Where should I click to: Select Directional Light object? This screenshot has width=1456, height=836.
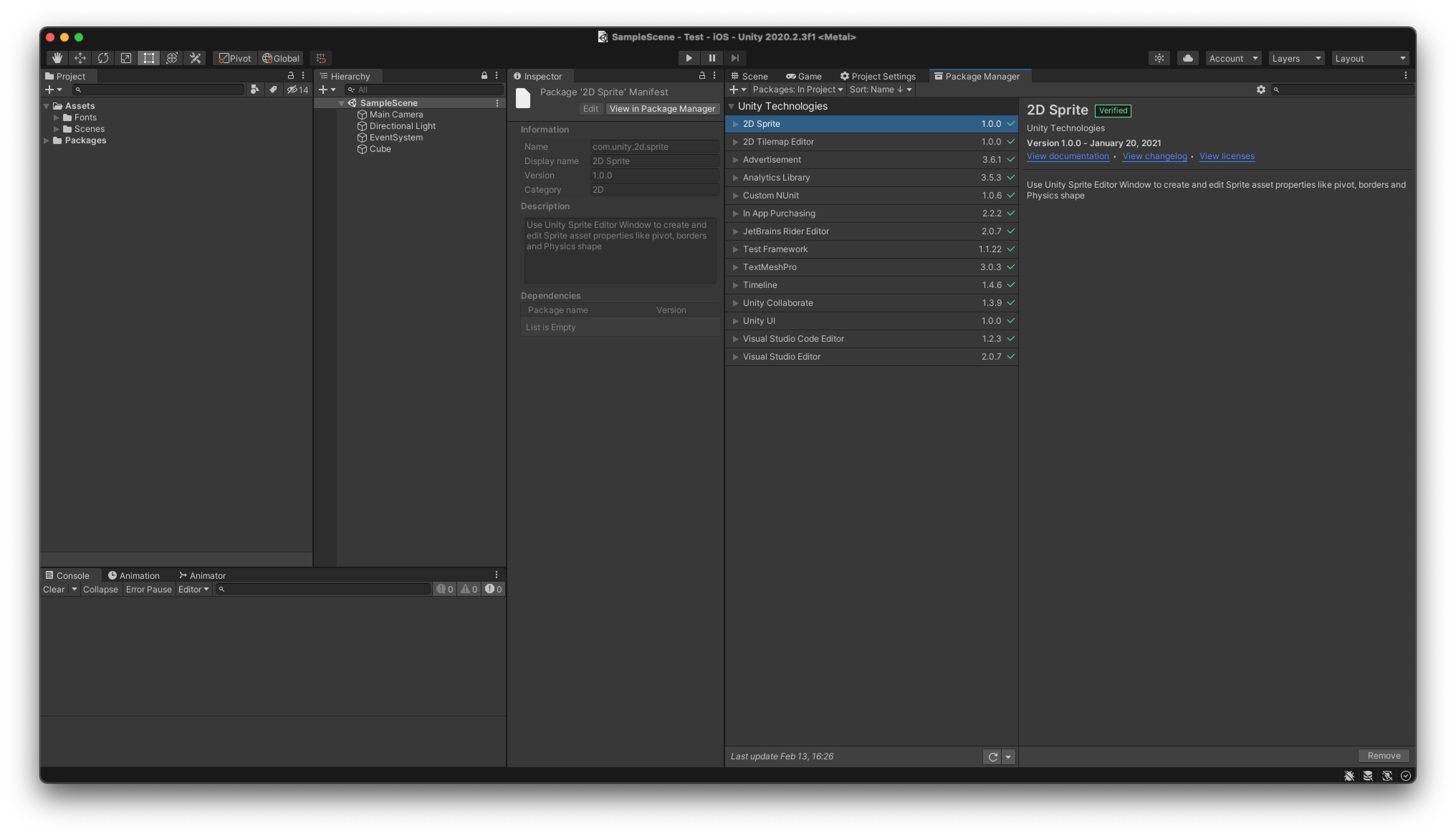coord(402,126)
